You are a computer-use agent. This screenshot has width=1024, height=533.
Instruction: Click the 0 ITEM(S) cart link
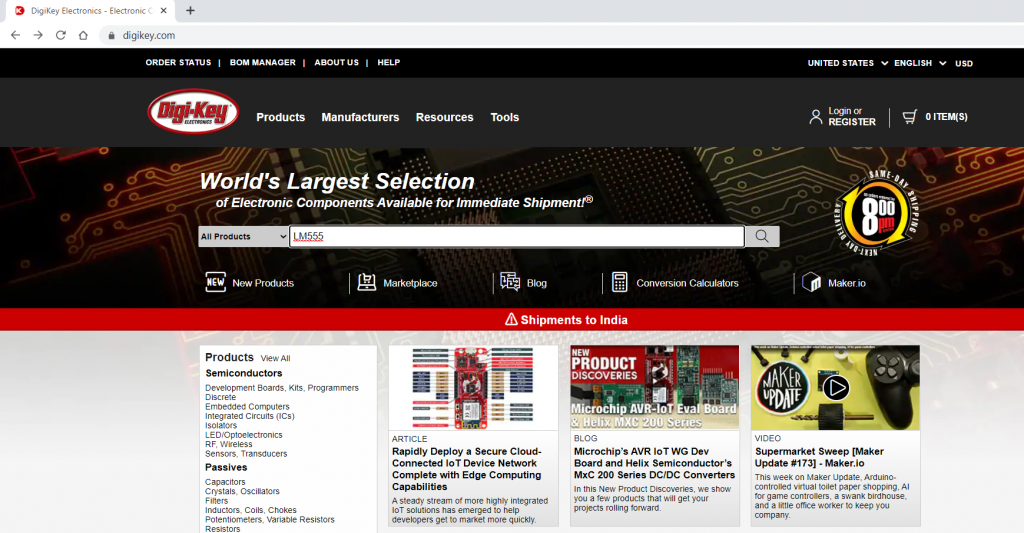[x=946, y=117]
